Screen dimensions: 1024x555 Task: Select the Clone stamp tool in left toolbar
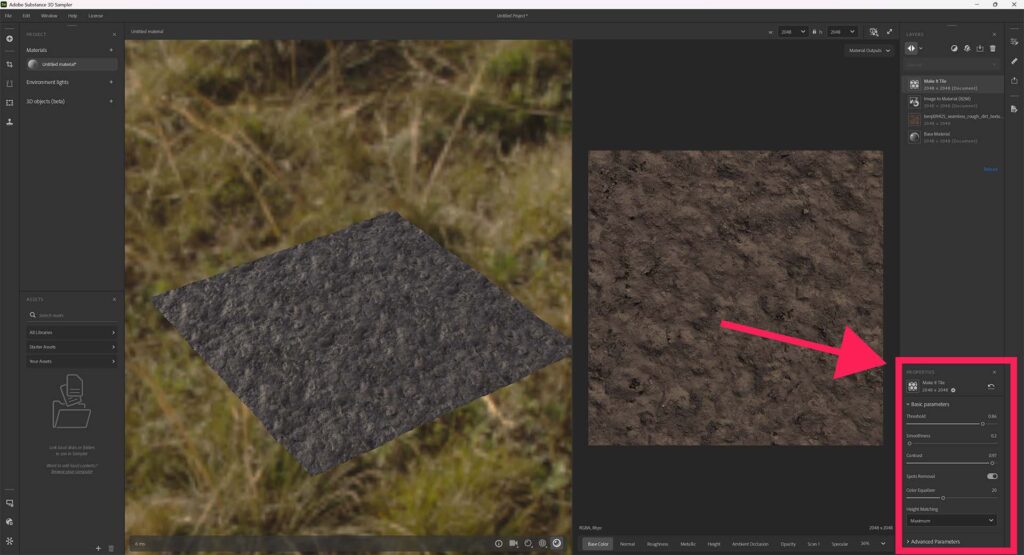(x=9, y=121)
